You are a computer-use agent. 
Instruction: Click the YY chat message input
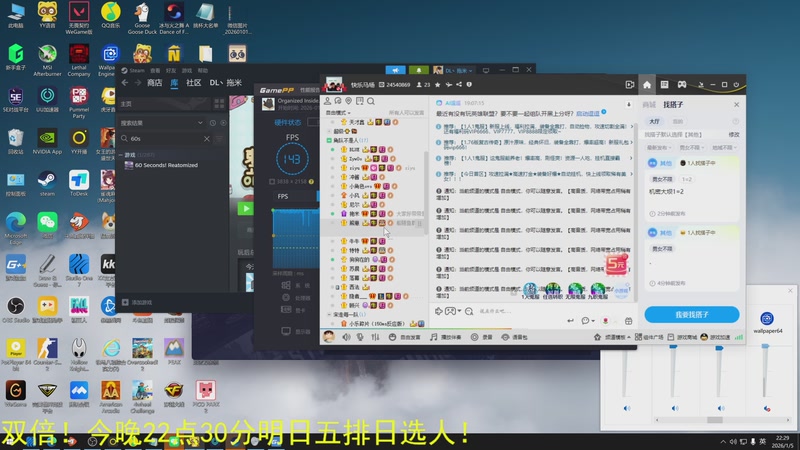pos(520,311)
